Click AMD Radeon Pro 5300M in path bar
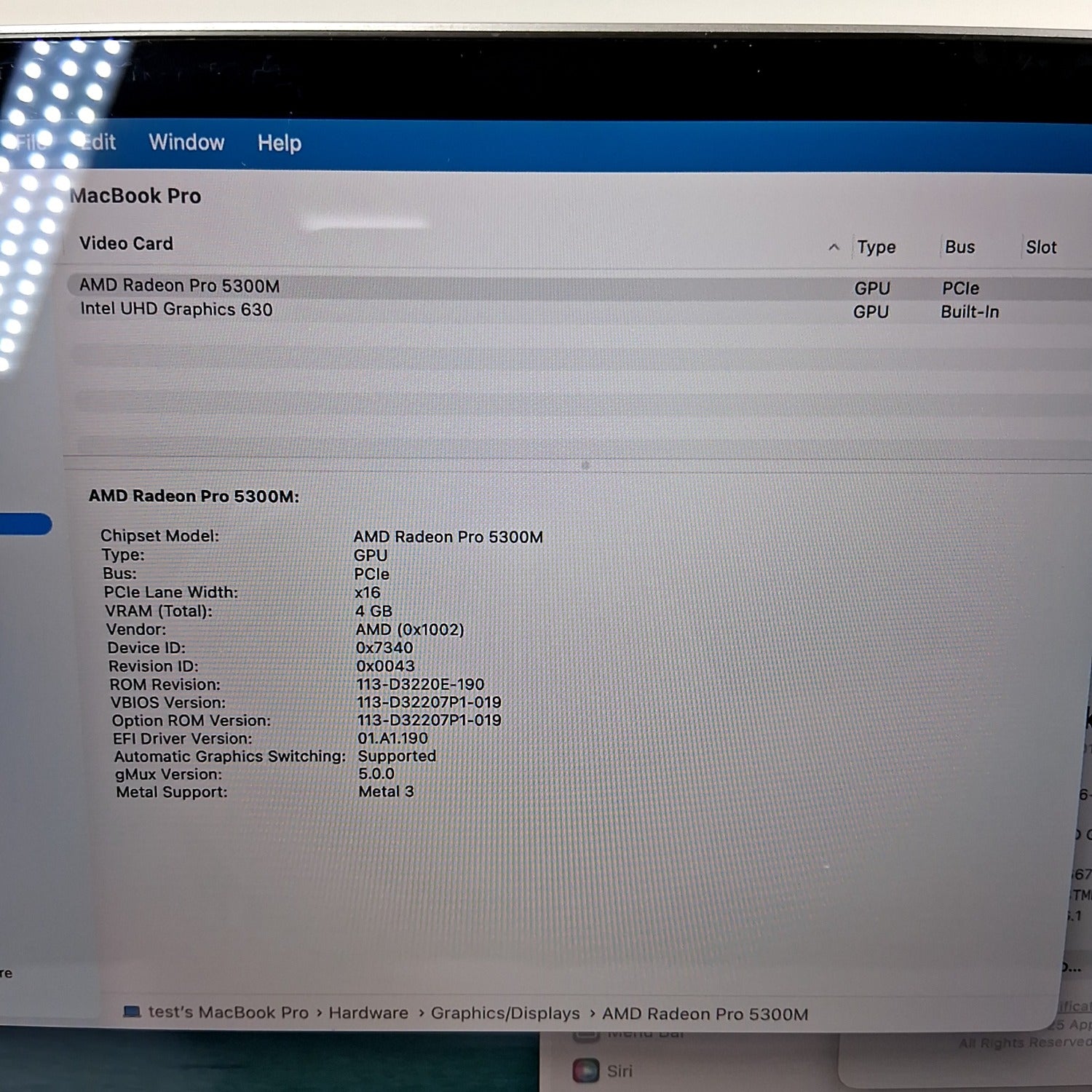This screenshot has width=1092, height=1092. (705, 1014)
